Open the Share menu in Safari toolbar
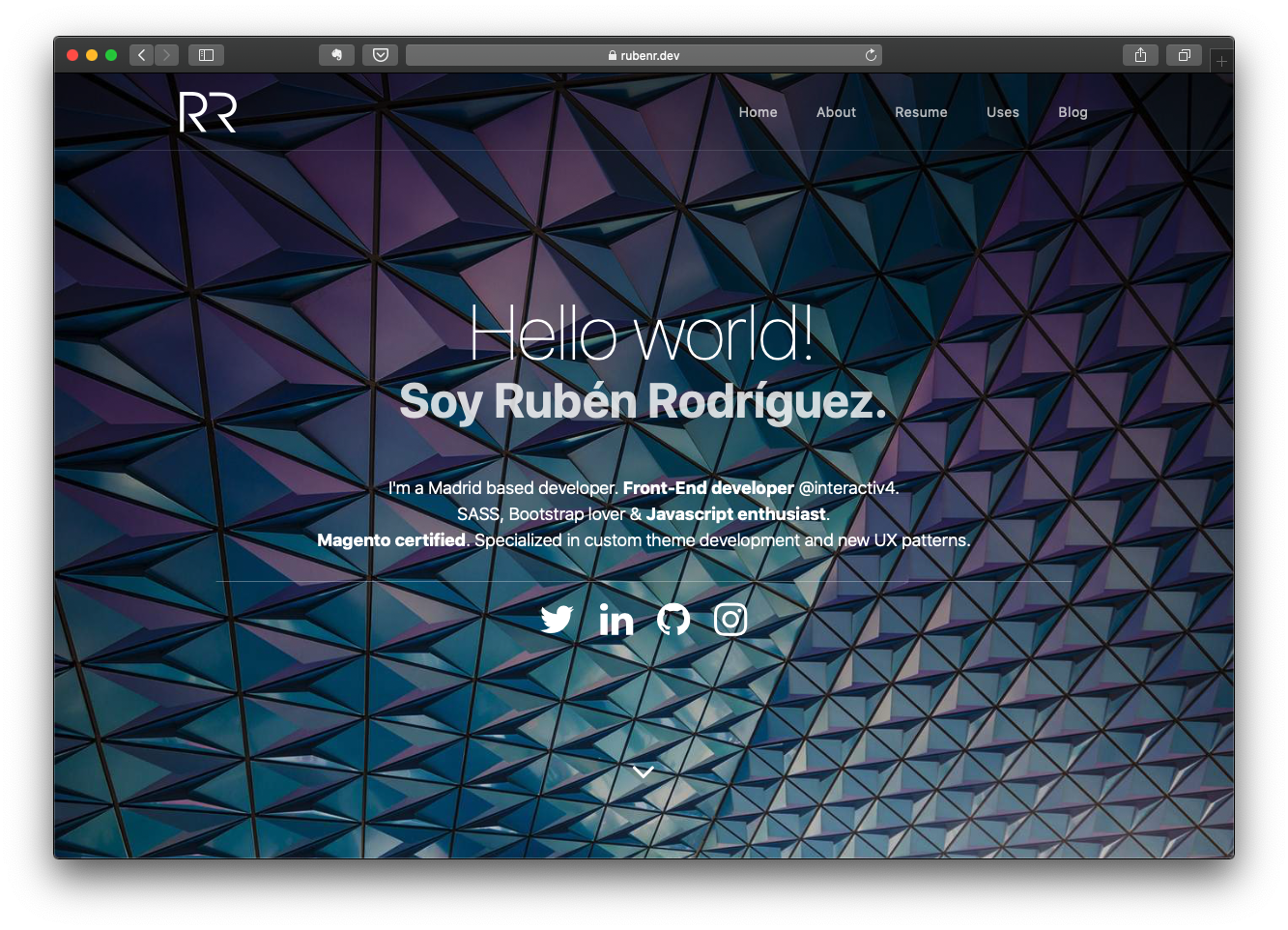The height and width of the screenshot is (930, 1288). 1140,55
